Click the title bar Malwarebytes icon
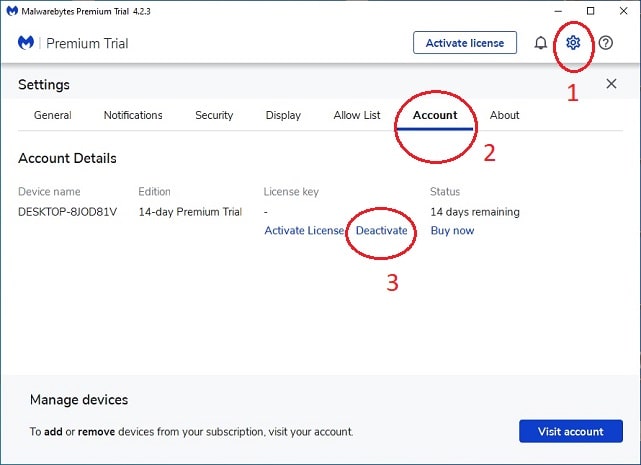 [12, 11]
